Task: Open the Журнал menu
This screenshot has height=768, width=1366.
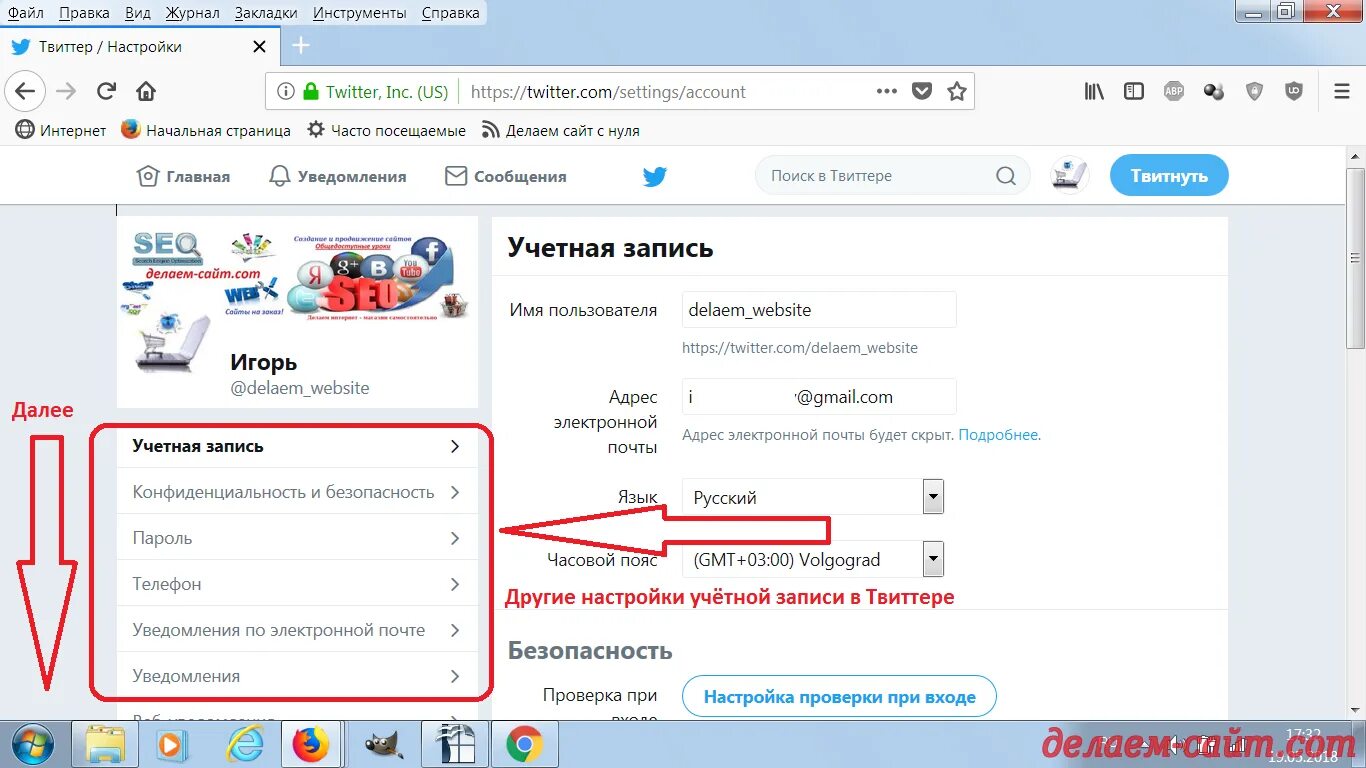Action: [192, 13]
